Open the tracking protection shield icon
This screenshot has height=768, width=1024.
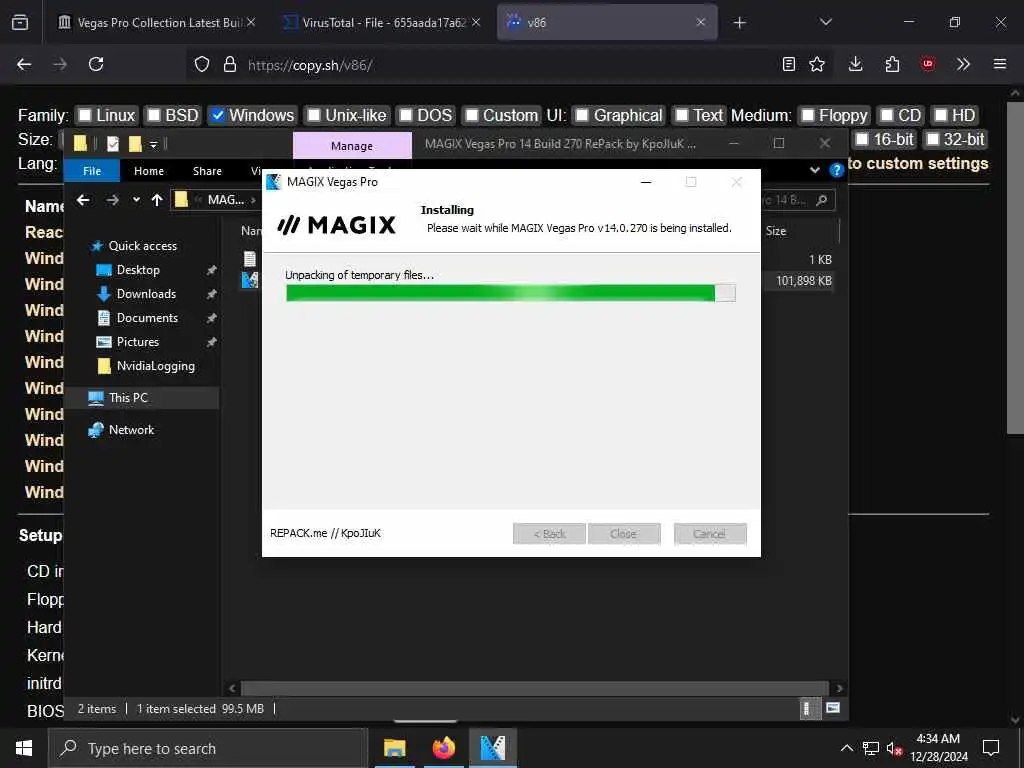click(202, 64)
